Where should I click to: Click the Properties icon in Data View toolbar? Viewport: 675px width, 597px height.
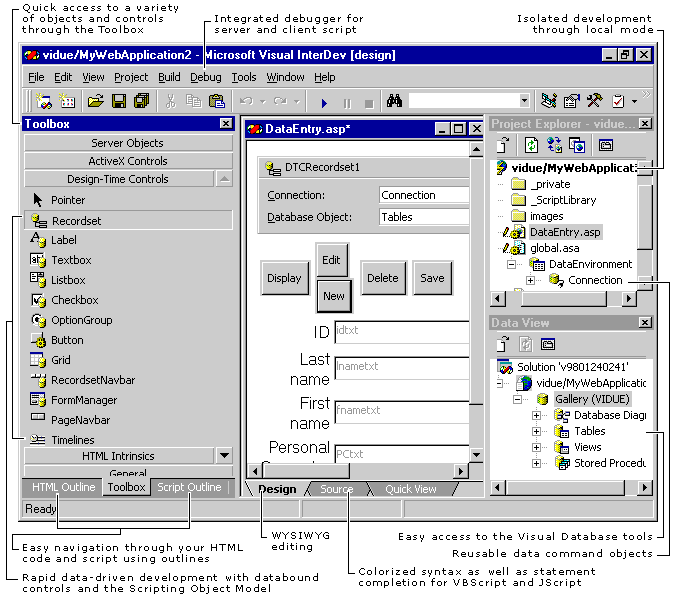coord(548,344)
